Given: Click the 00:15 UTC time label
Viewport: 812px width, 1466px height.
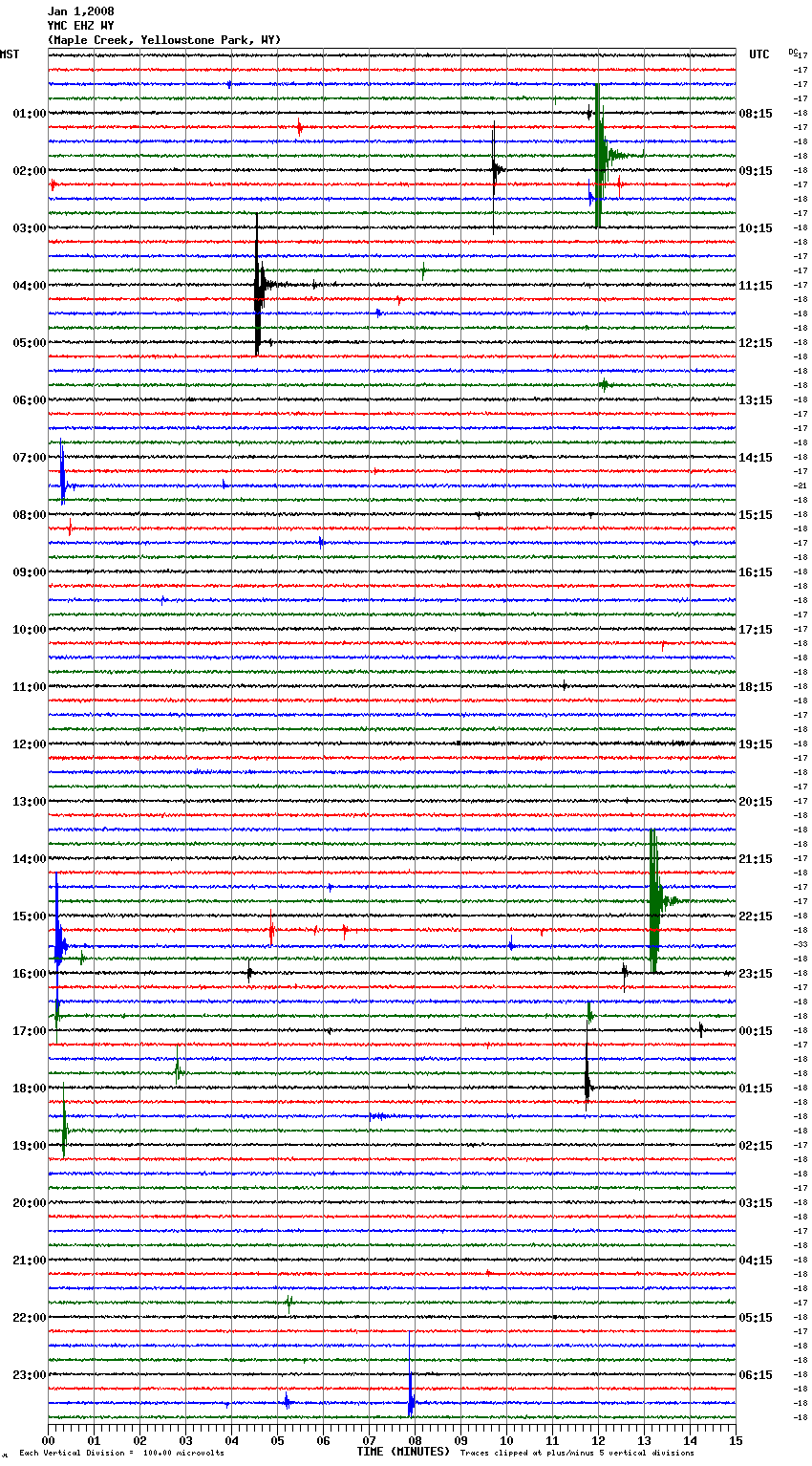Looking at the screenshot, I should [x=756, y=1031].
